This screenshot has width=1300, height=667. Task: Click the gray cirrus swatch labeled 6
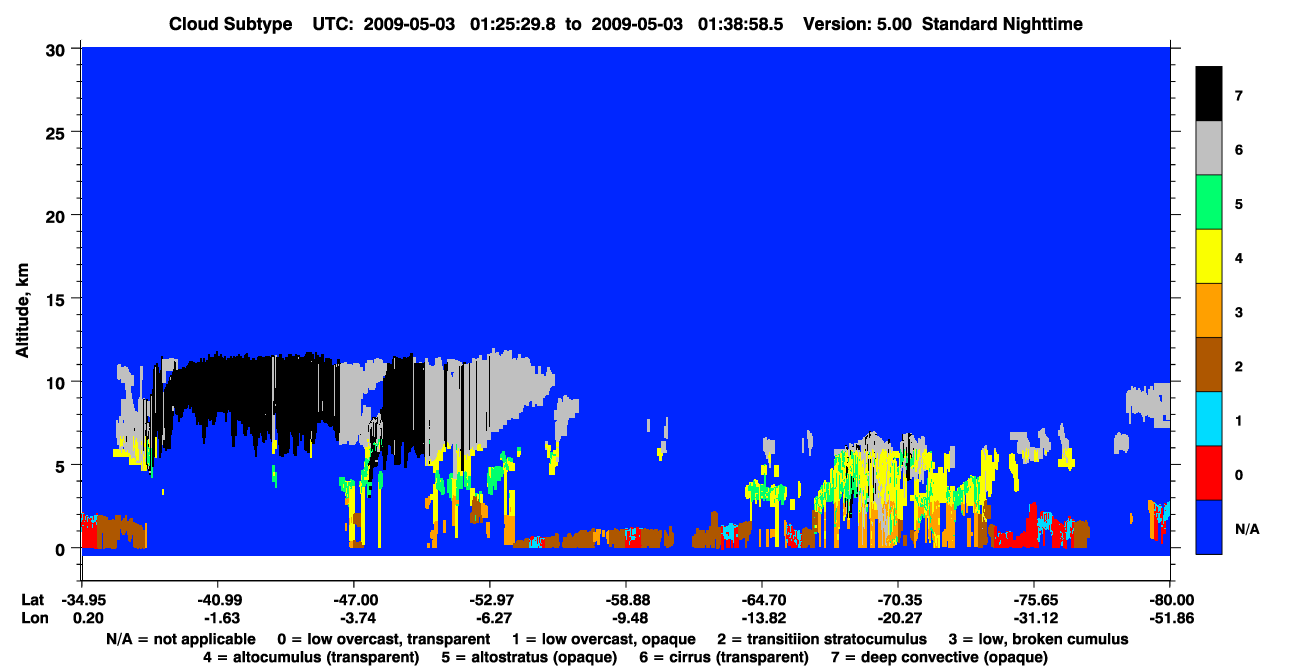pos(1209,148)
